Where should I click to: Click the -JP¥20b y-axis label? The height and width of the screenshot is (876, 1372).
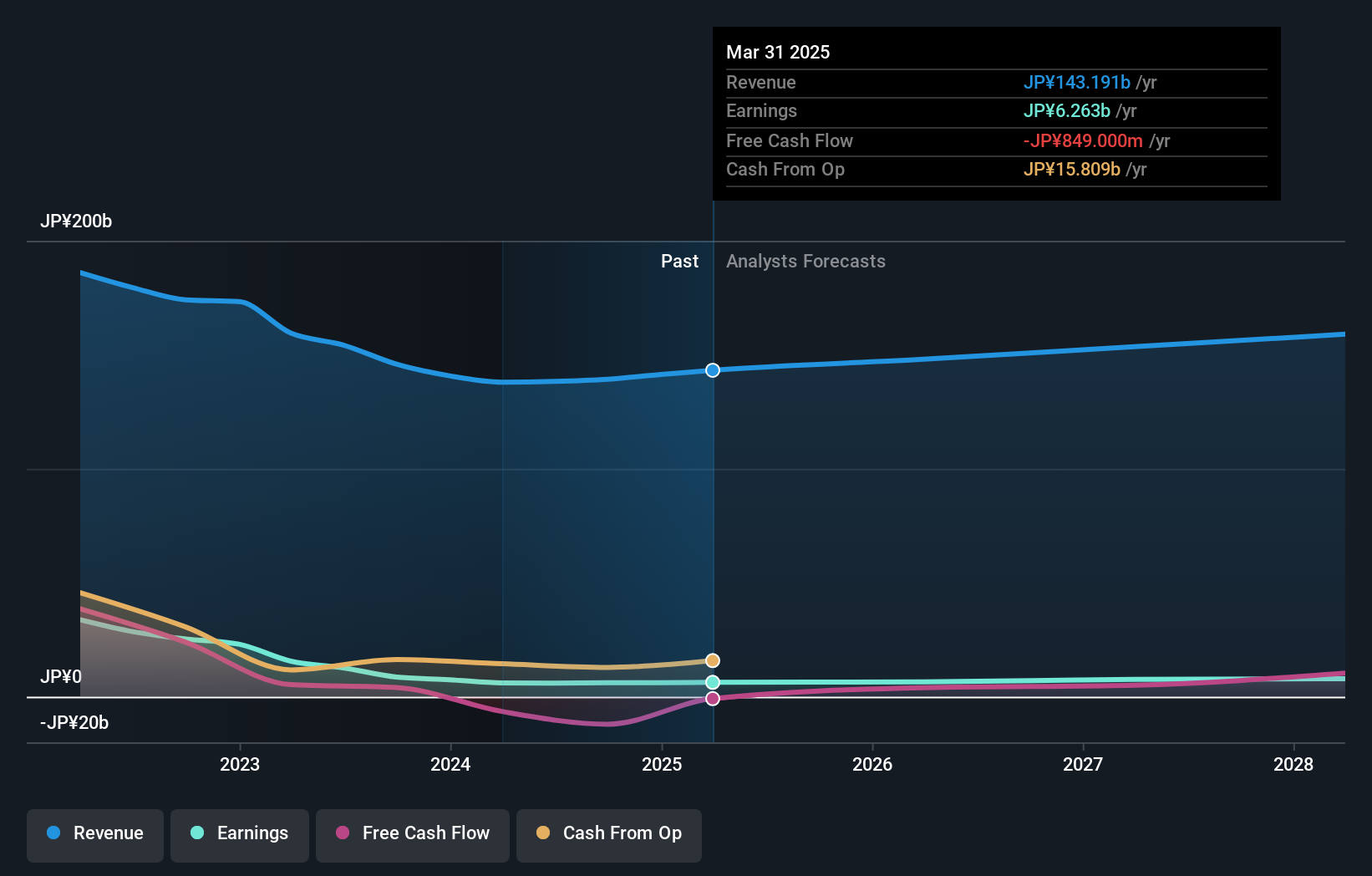tap(74, 722)
